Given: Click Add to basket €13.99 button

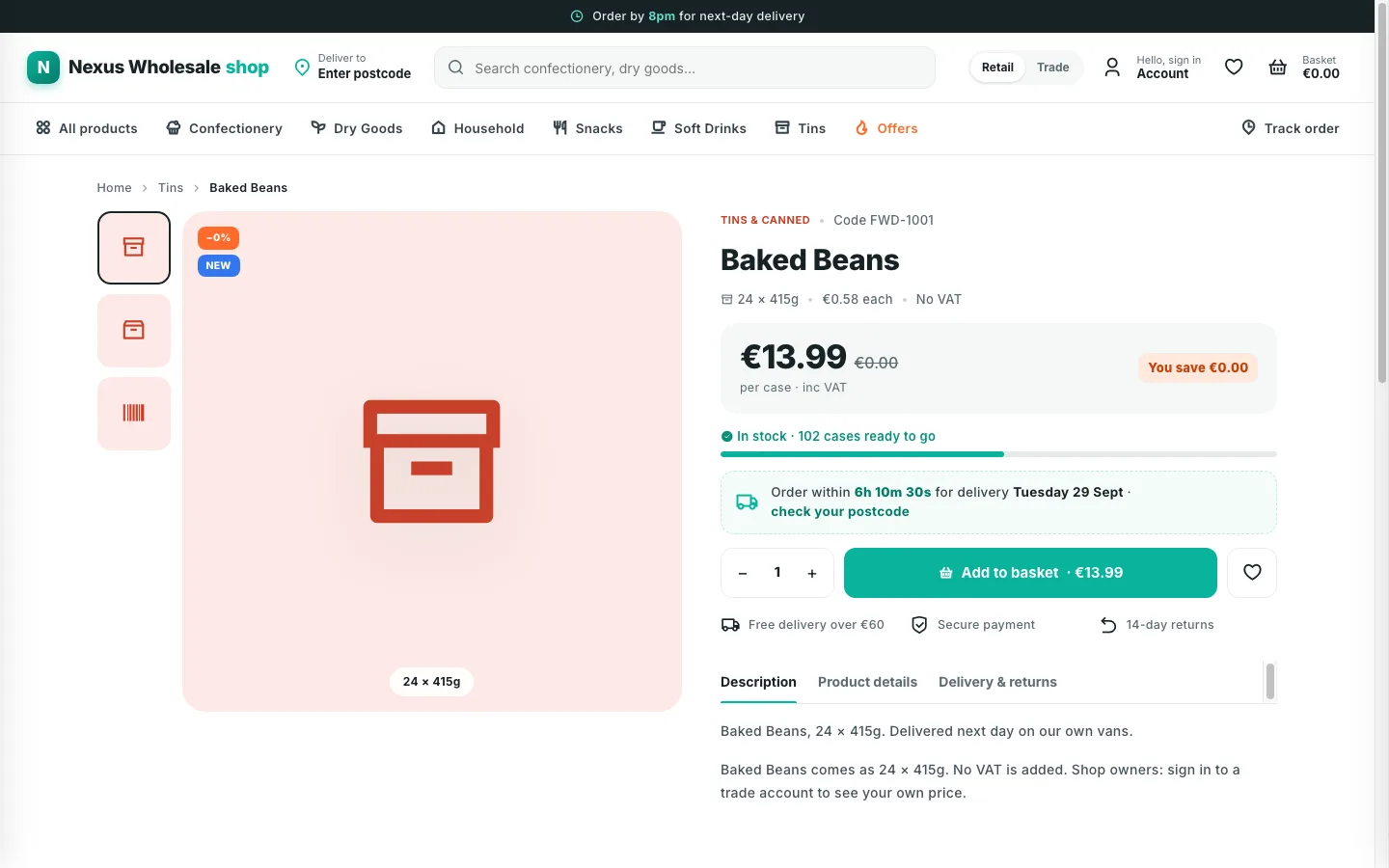Looking at the screenshot, I should (1030, 573).
